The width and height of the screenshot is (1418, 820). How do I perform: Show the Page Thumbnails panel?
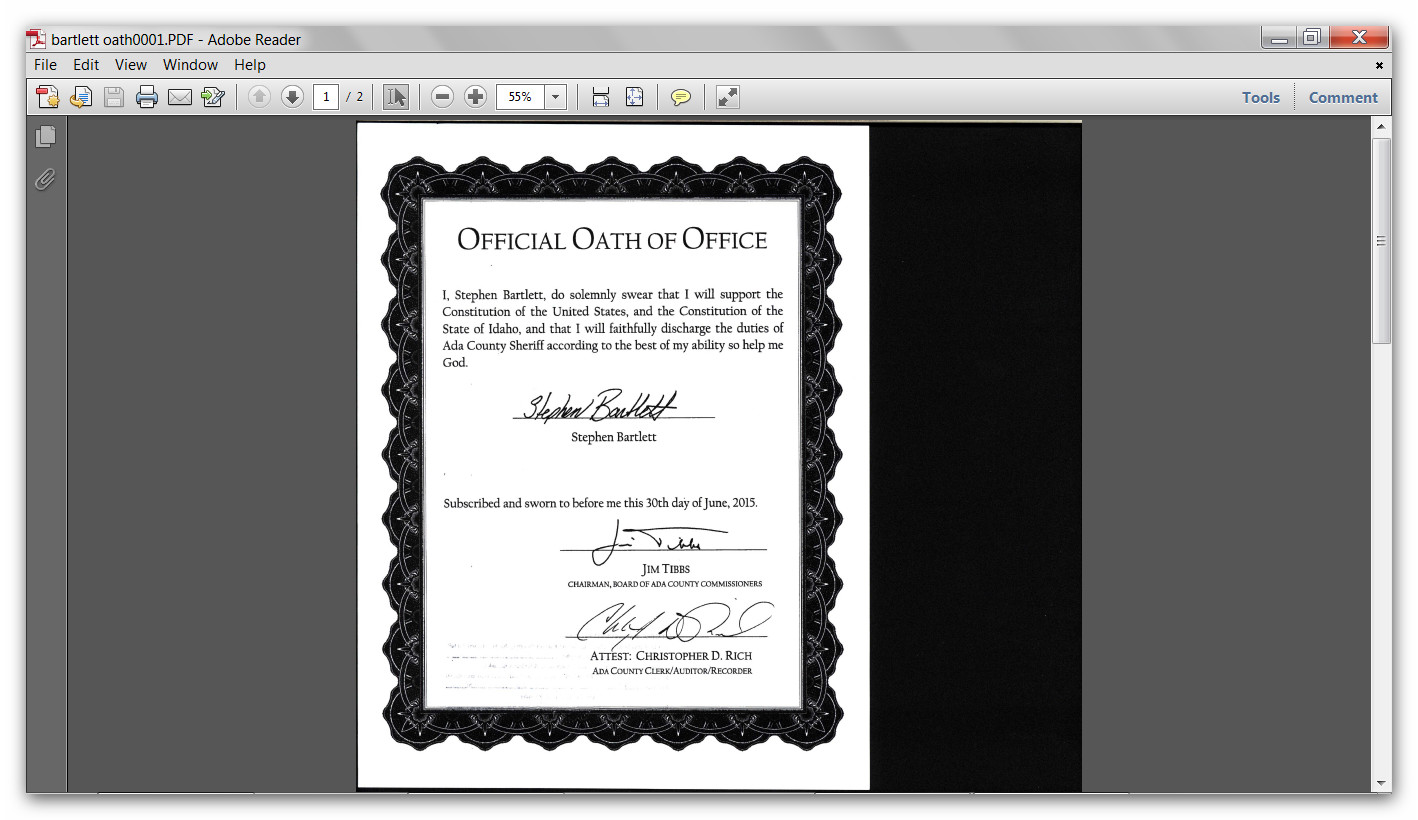[45, 136]
